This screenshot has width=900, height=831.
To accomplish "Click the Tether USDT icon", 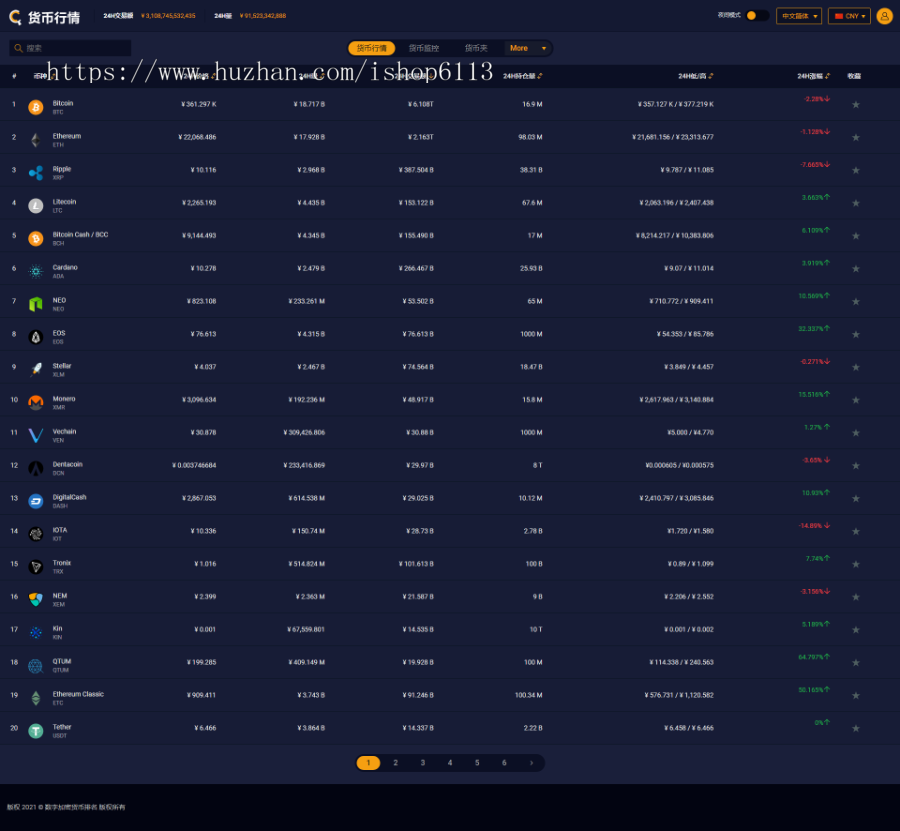I will [x=36, y=731].
